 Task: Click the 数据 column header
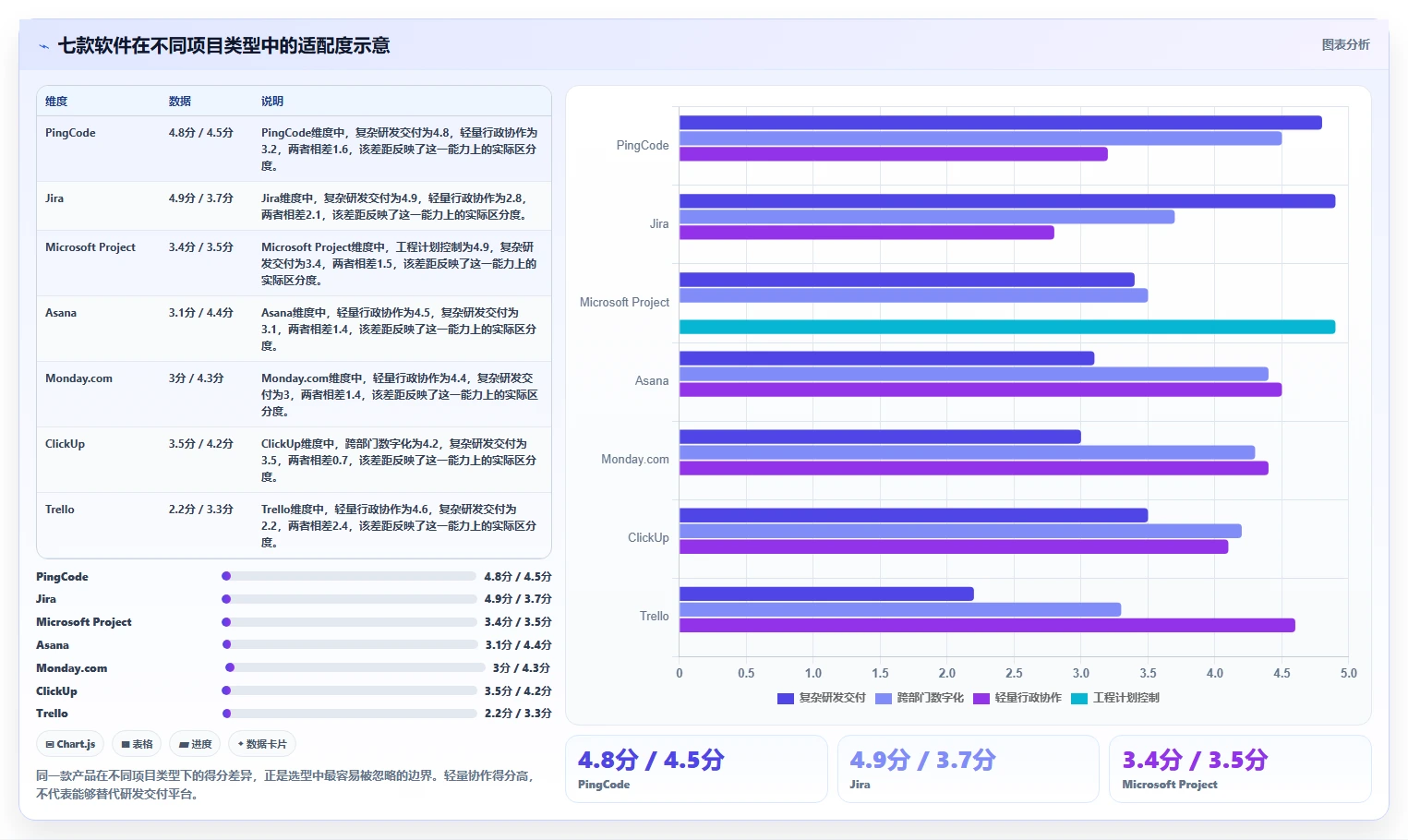(180, 102)
